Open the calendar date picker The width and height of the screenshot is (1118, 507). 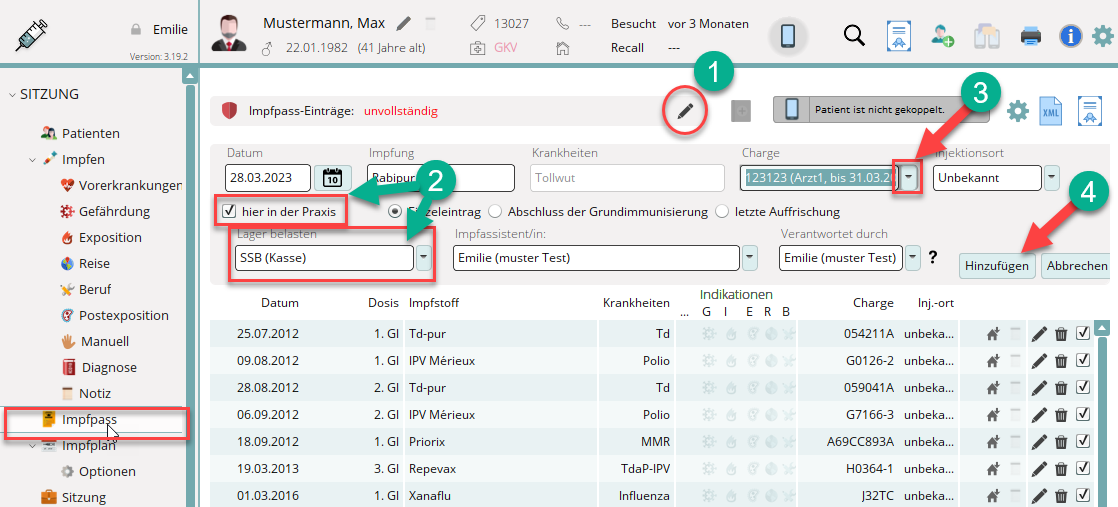[333, 178]
